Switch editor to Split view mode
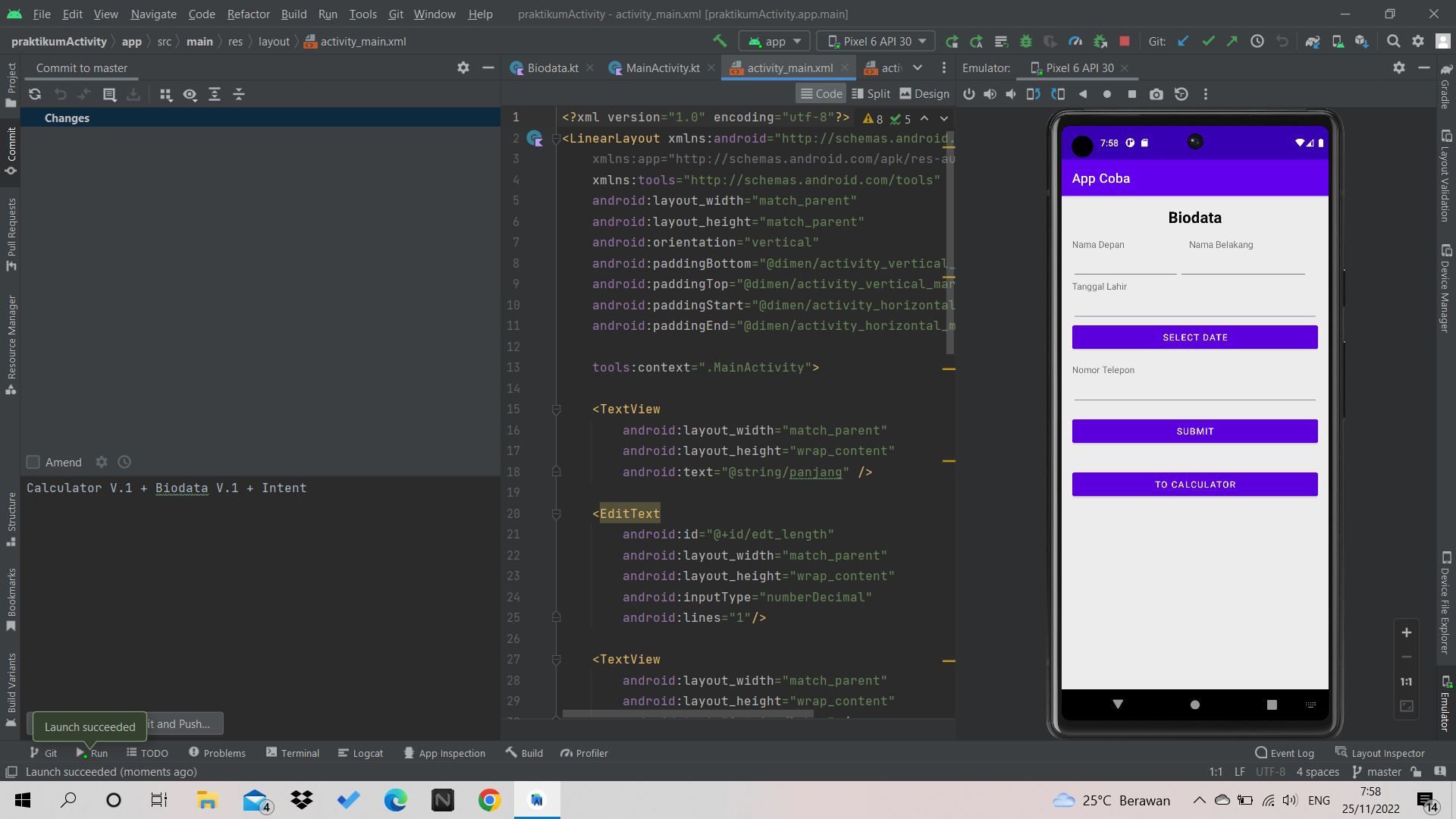Viewport: 1456px width, 819px height. pos(871,93)
